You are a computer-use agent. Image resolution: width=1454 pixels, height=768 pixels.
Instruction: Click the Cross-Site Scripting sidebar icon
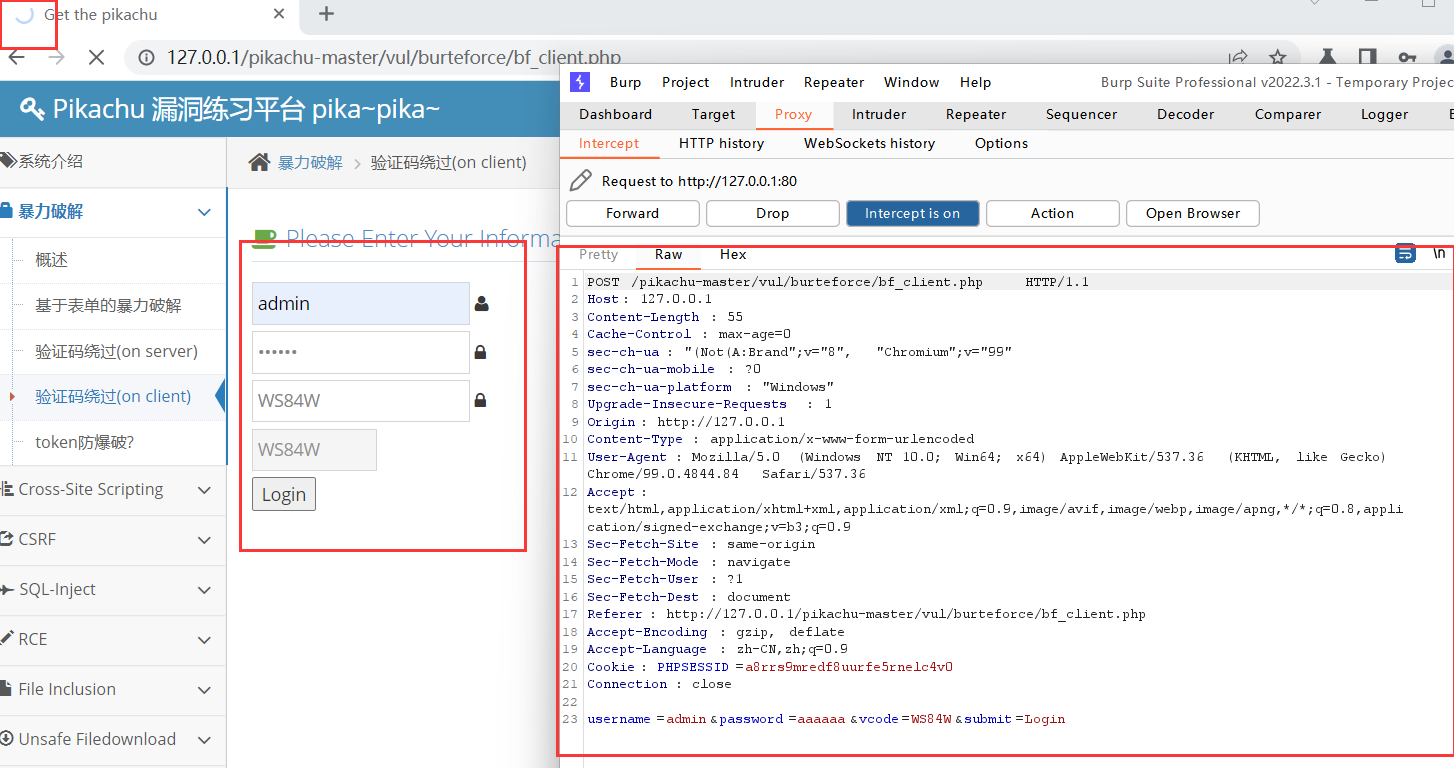(7, 489)
